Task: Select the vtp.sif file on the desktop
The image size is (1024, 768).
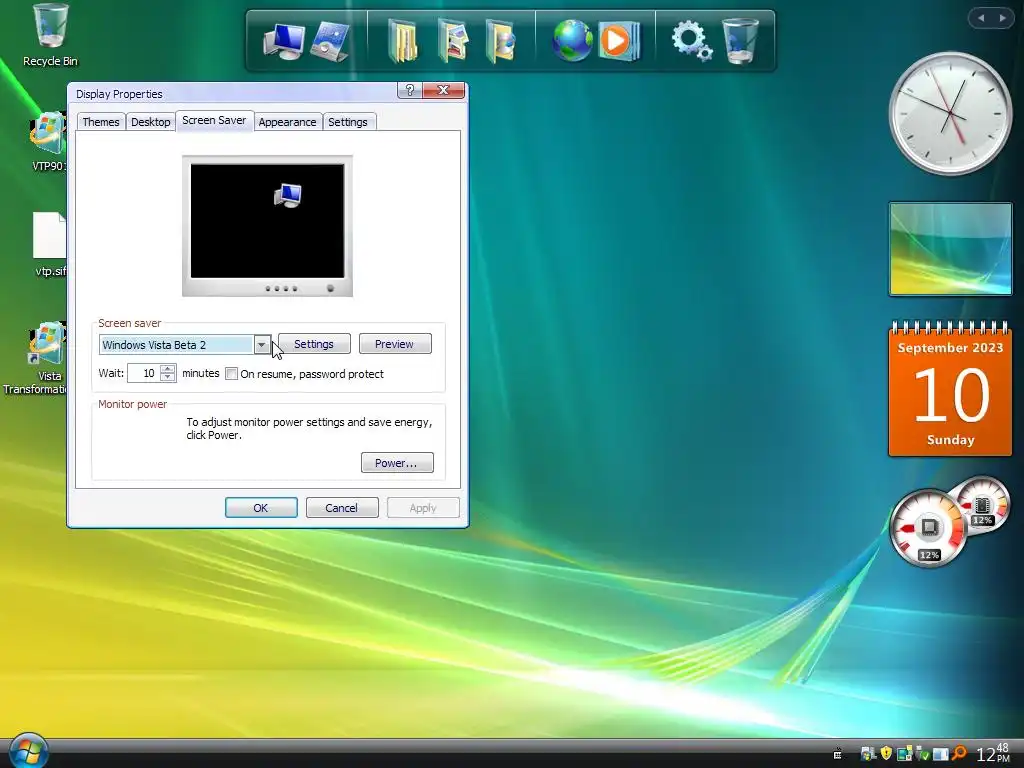Action: [x=50, y=244]
